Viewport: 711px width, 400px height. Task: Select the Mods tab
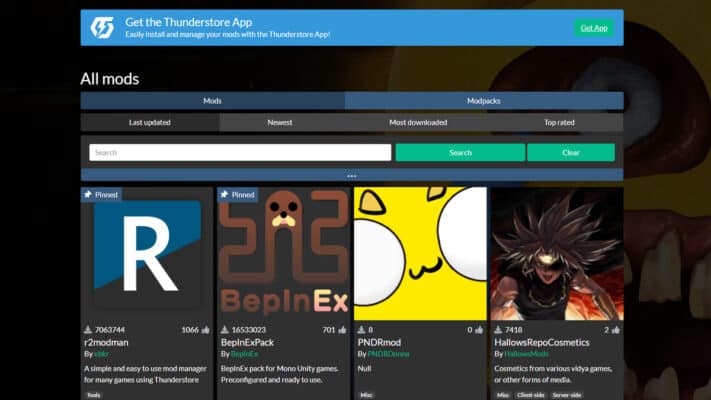213,101
